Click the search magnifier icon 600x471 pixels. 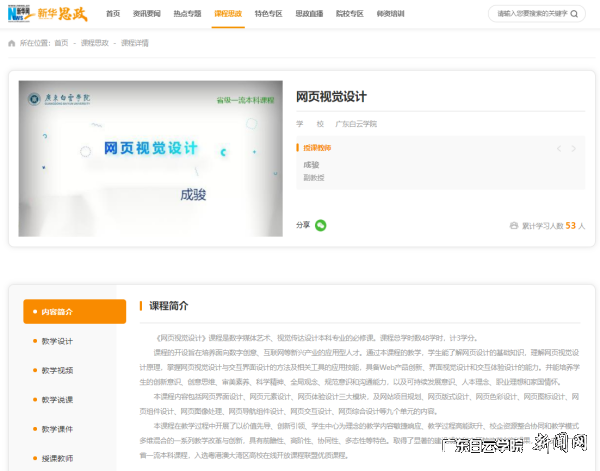click(575, 14)
